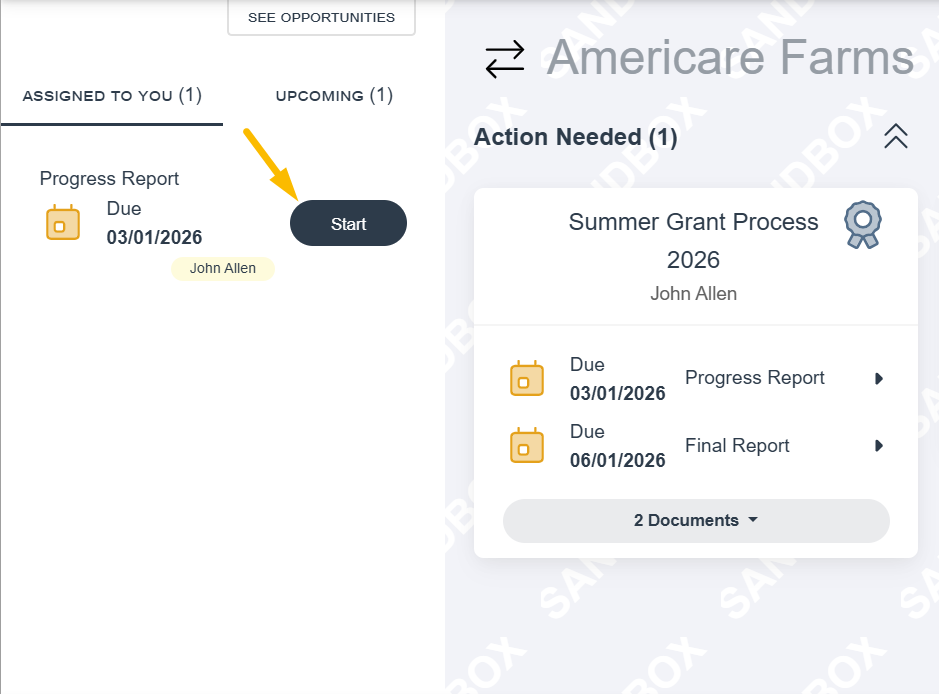939x694 pixels.
Task: Click calendar icon beside left Progress Report
Action: tap(63, 222)
